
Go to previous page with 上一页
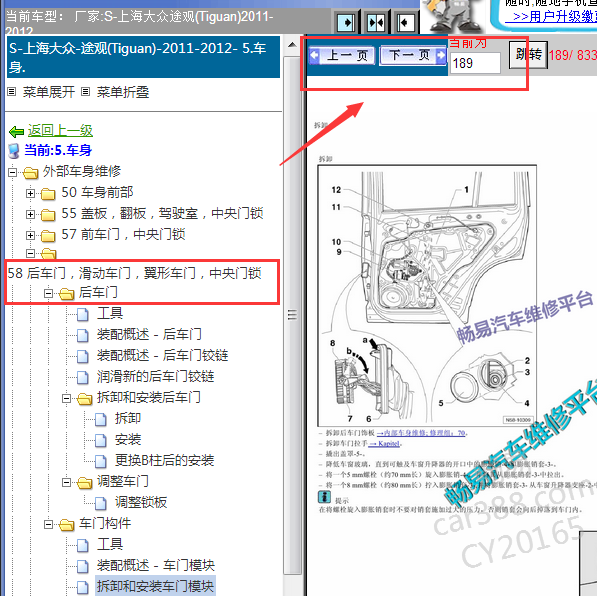point(342,56)
